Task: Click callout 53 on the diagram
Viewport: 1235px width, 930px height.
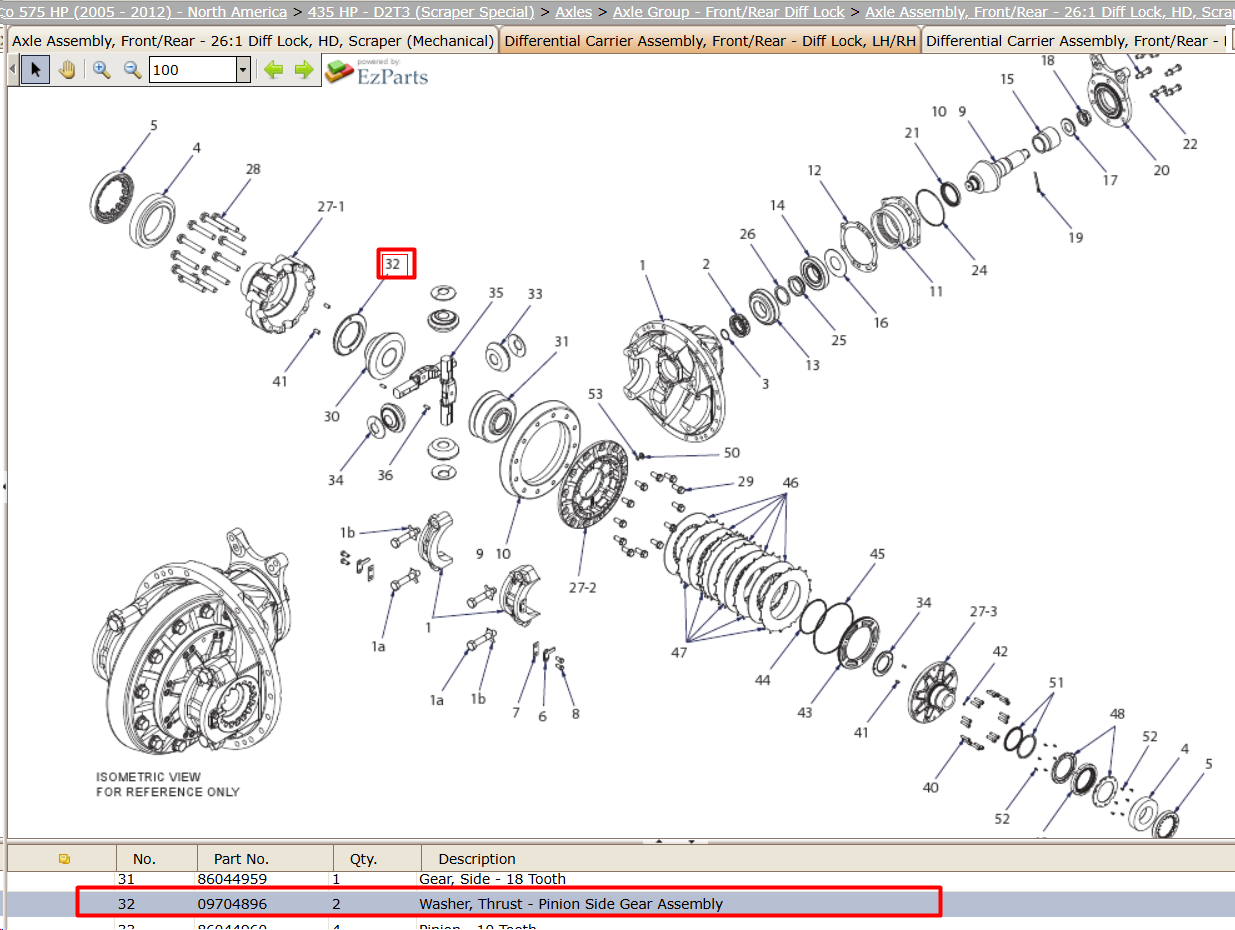Action: pos(595,394)
